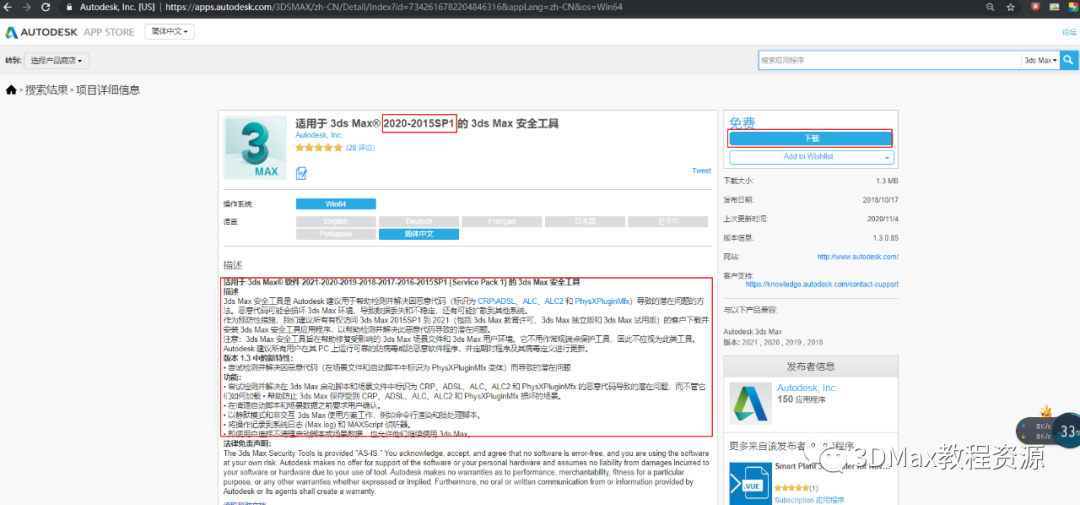Select the Français language option
1080x505 pixels.
(x=501, y=222)
